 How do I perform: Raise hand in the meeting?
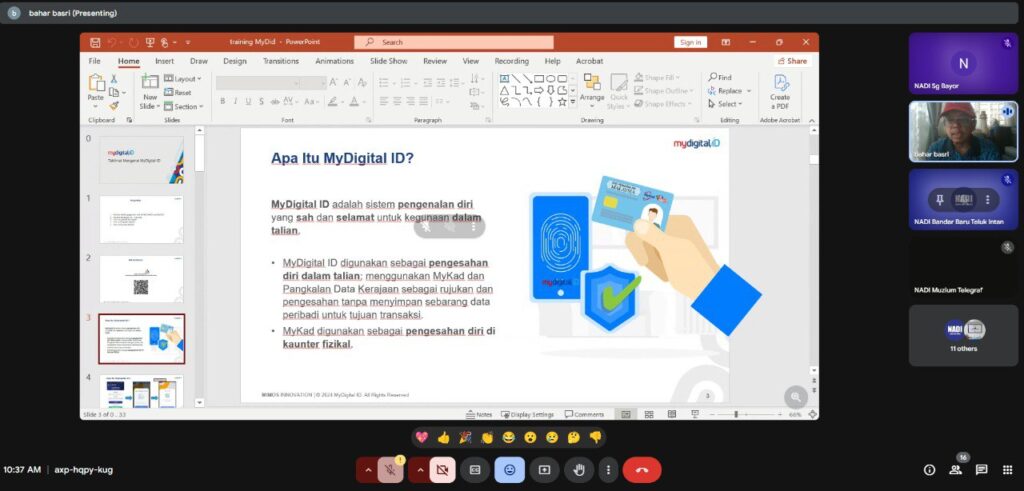(x=578, y=470)
